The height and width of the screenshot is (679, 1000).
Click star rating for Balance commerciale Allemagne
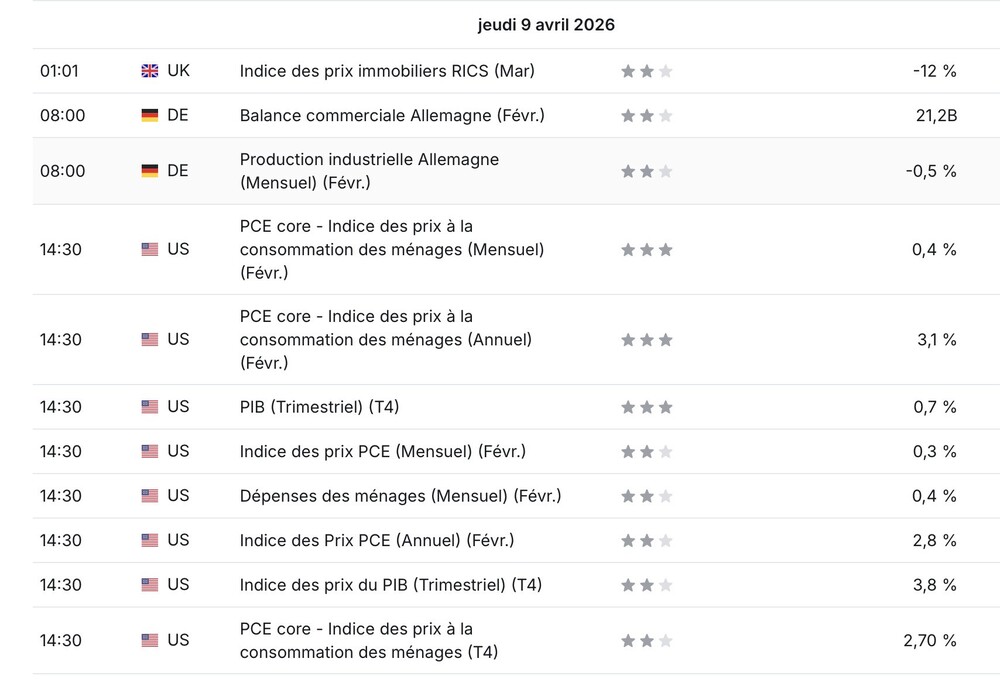647,115
